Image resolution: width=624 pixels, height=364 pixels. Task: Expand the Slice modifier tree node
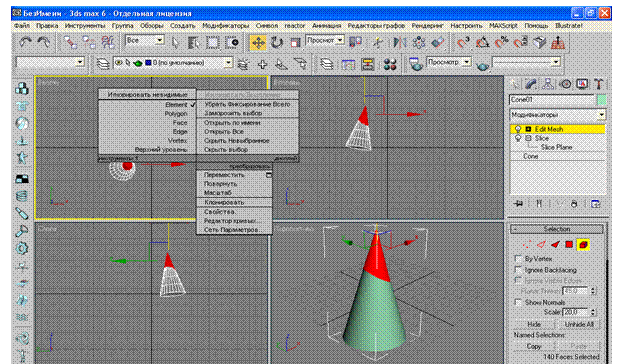[528, 138]
